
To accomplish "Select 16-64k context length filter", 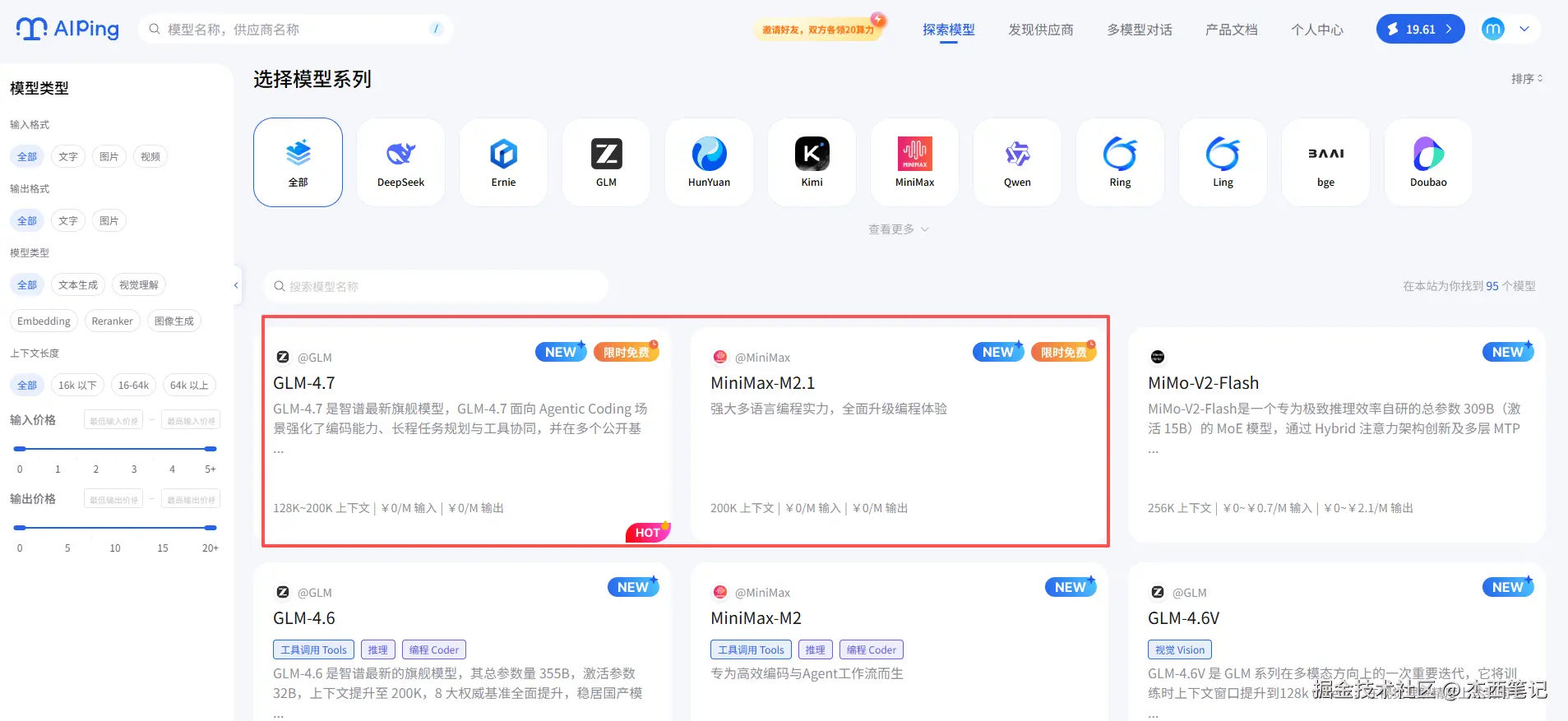I will point(133,385).
